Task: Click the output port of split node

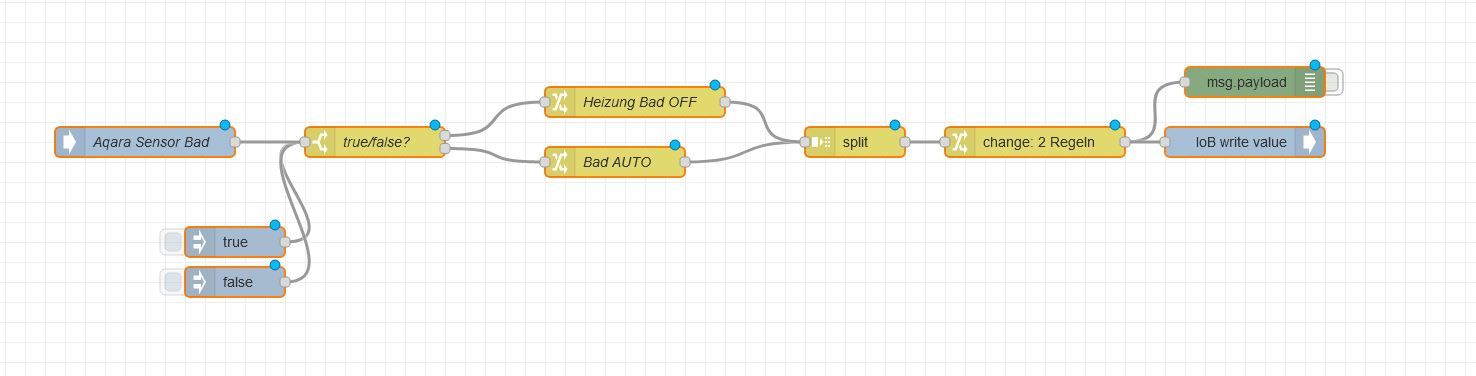Action: [905, 142]
